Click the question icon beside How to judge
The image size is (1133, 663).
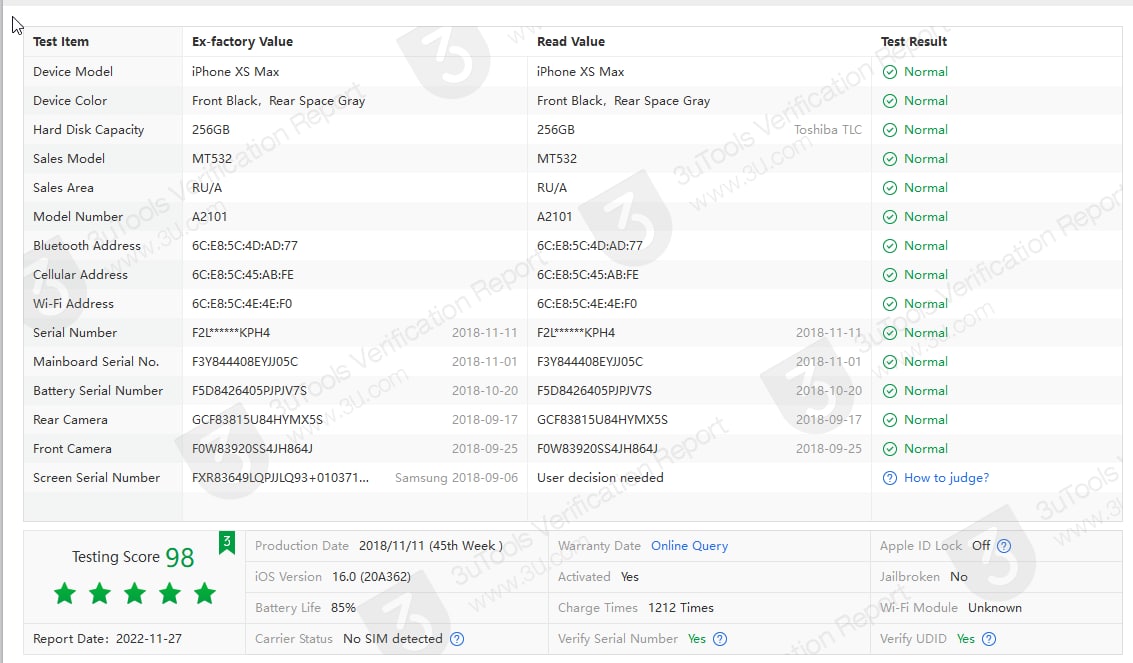[890, 478]
